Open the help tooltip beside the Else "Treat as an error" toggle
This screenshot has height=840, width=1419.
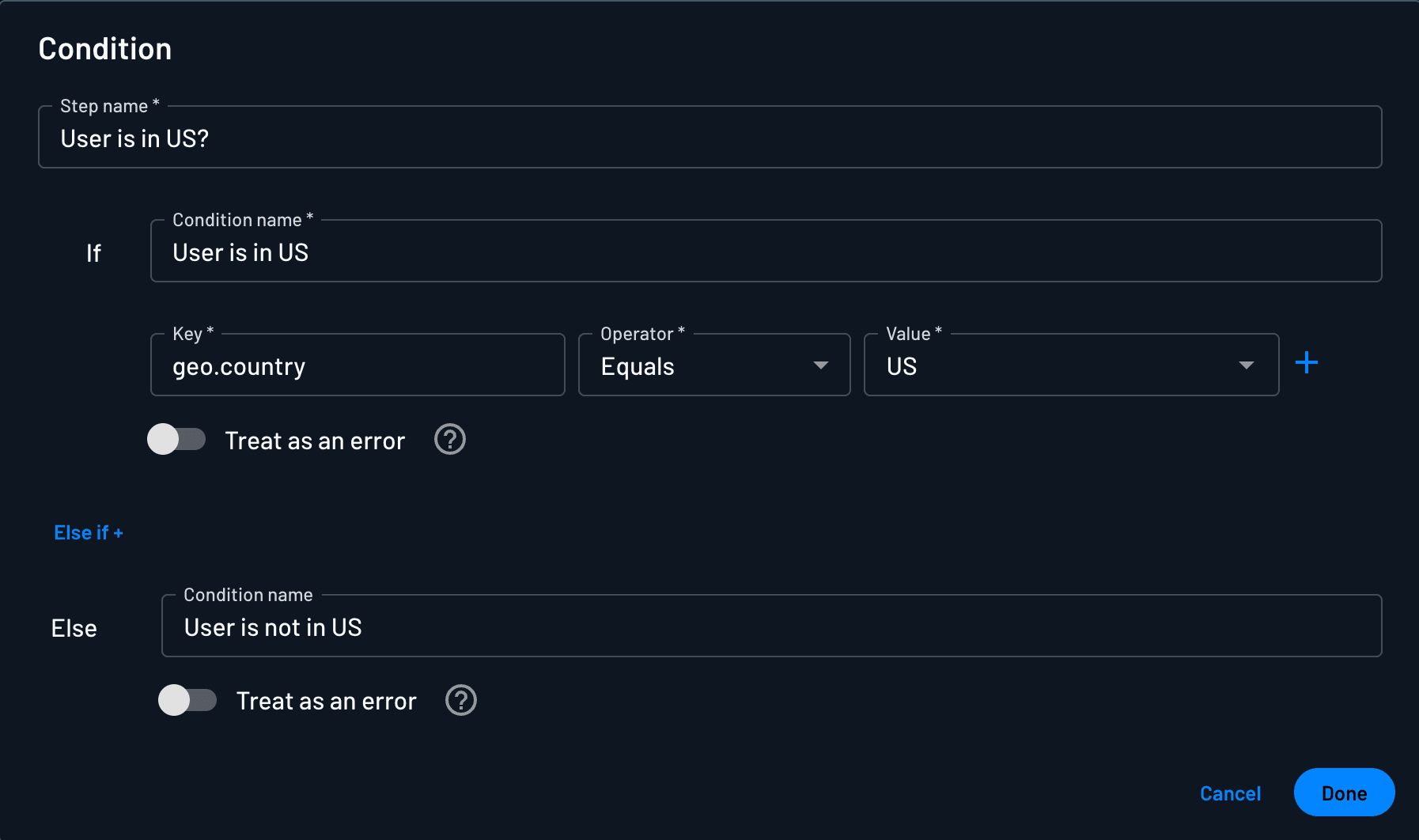(461, 700)
